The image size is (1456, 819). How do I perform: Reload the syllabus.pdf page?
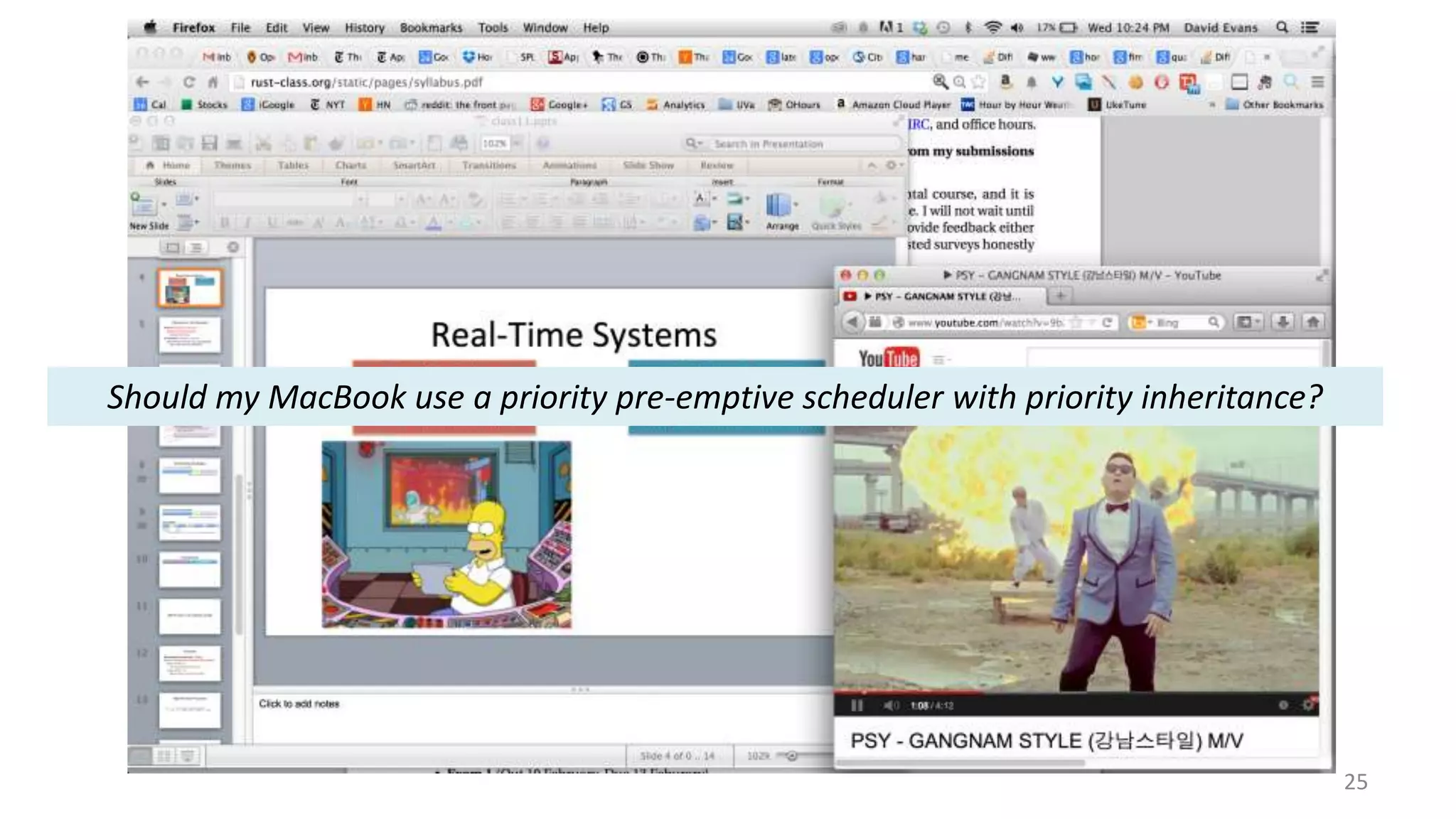point(188,82)
